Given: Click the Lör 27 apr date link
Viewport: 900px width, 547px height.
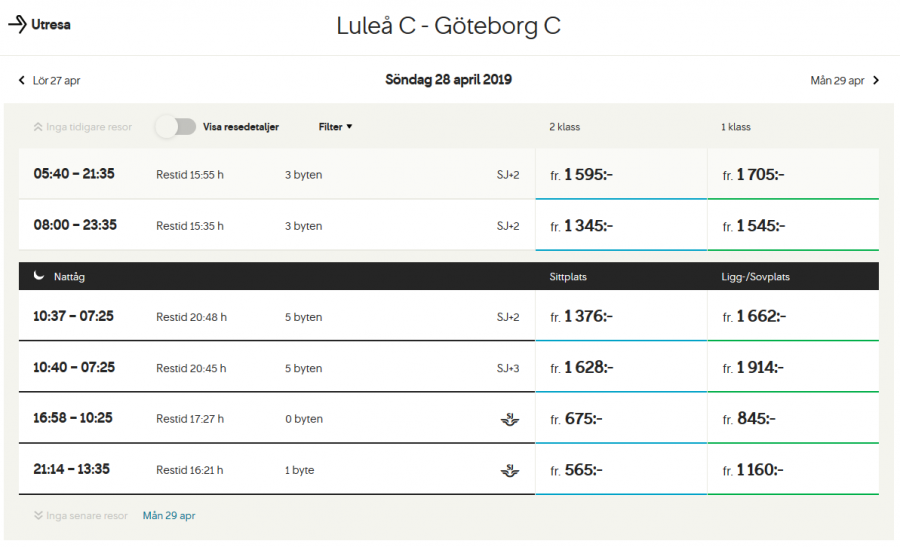Looking at the screenshot, I should (x=56, y=80).
